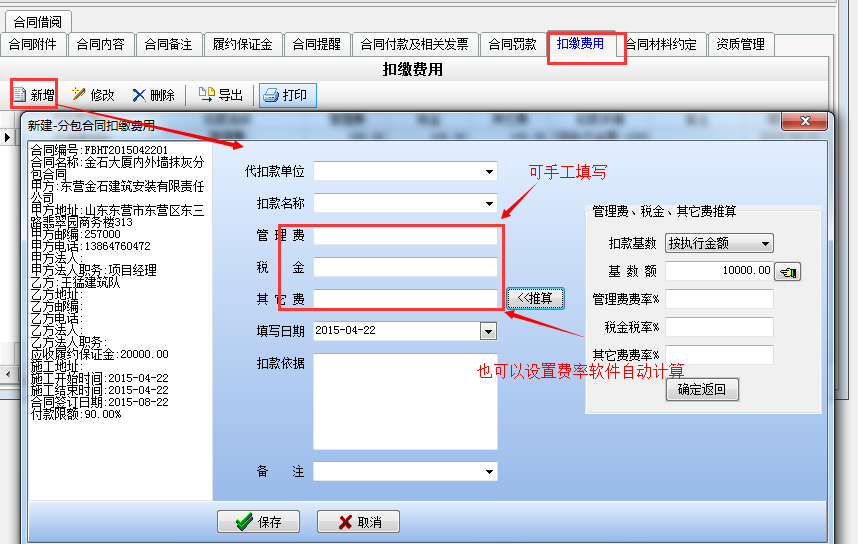Screen dimensions: 858x544
Task: Click the 扣款依据 text area
Action: [x=405, y=400]
